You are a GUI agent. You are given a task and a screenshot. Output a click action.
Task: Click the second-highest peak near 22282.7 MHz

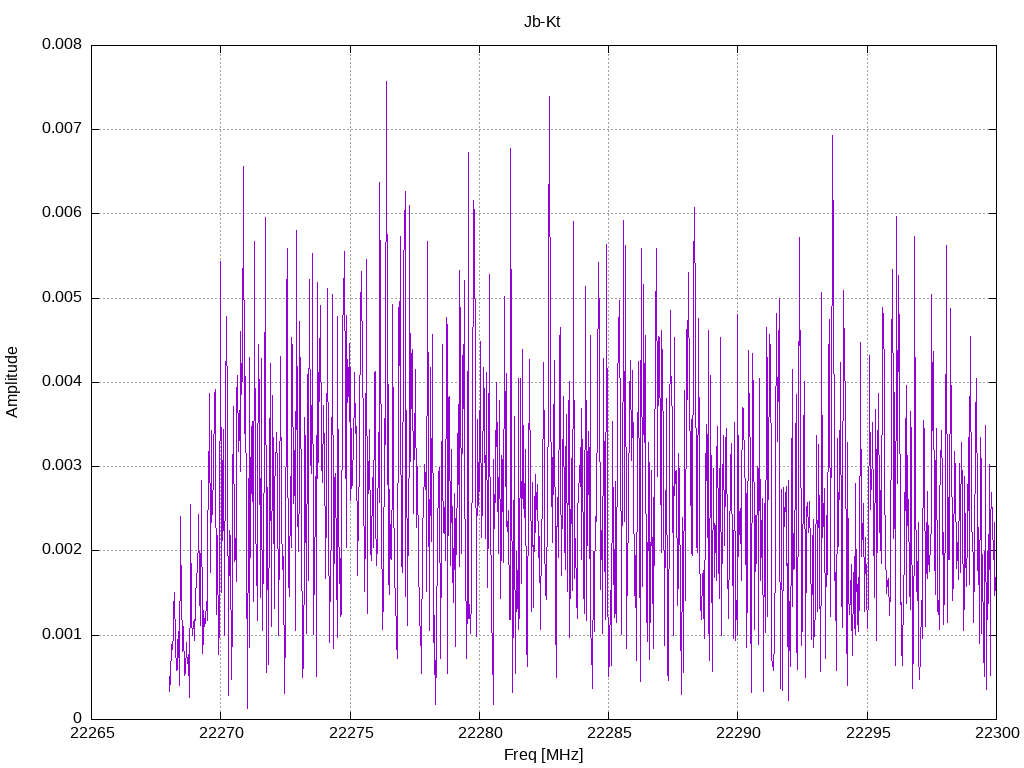click(549, 99)
